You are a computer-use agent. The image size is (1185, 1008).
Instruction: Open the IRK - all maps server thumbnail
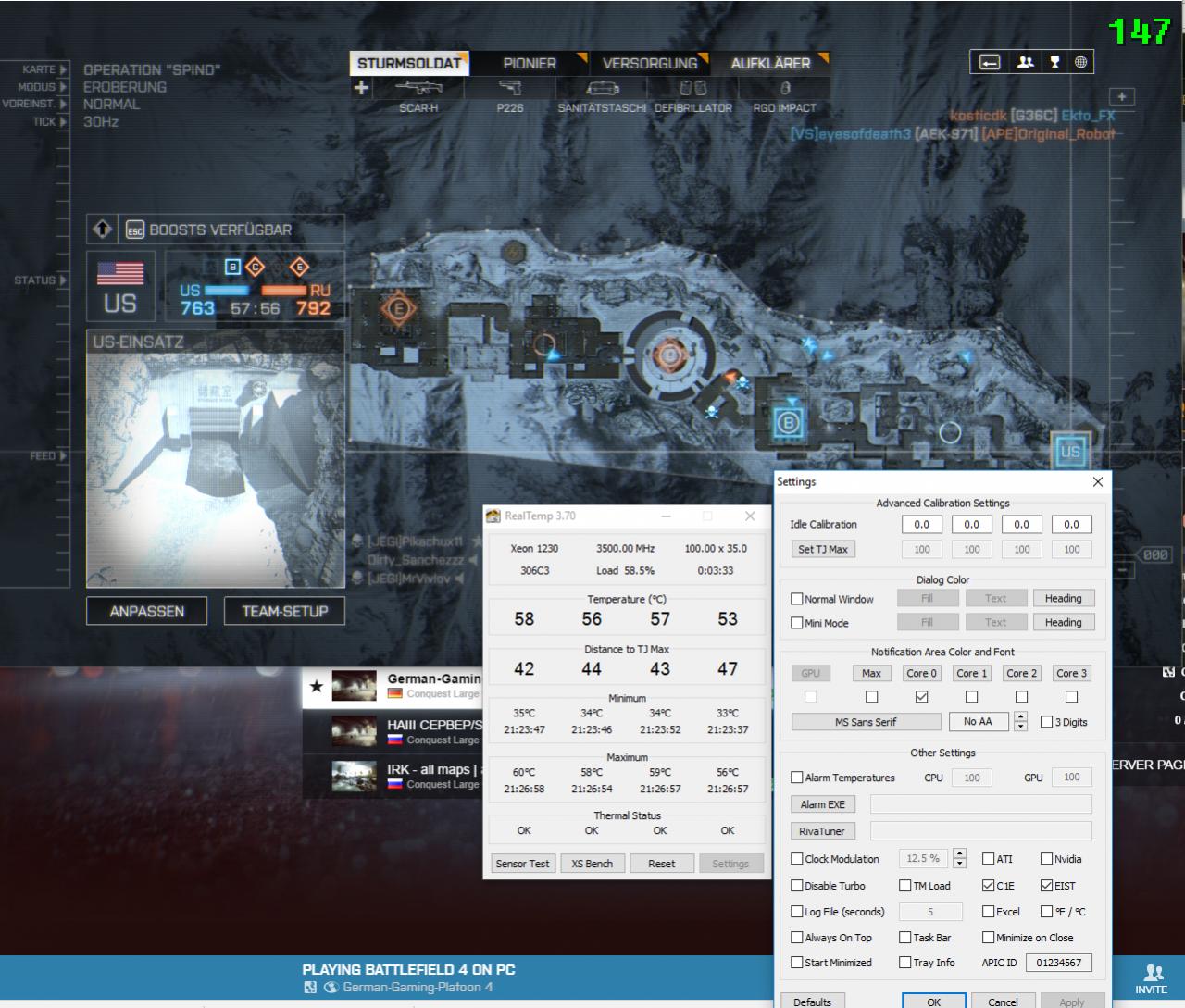(355, 776)
